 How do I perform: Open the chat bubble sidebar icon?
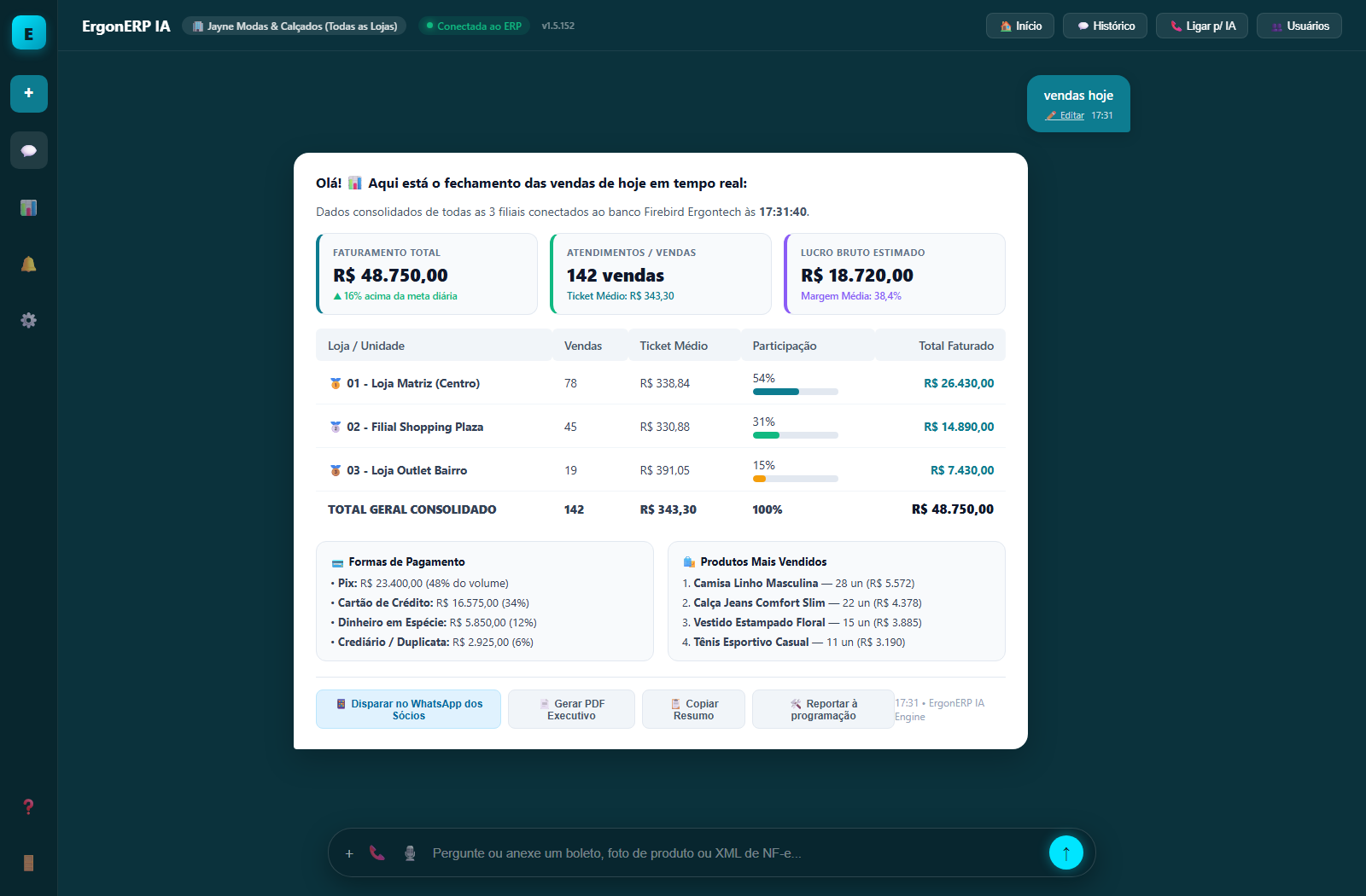29,150
